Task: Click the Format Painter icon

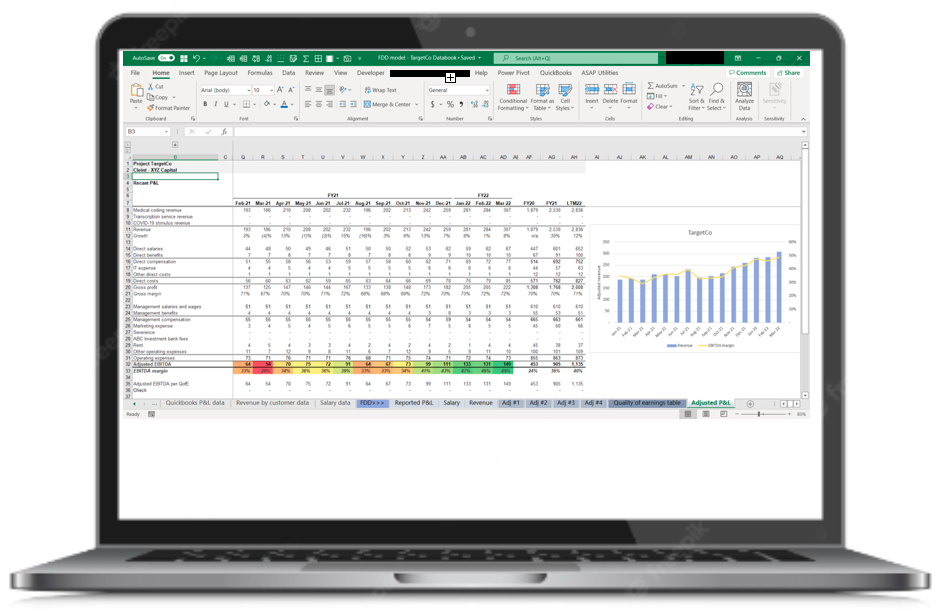Action: (x=169, y=108)
